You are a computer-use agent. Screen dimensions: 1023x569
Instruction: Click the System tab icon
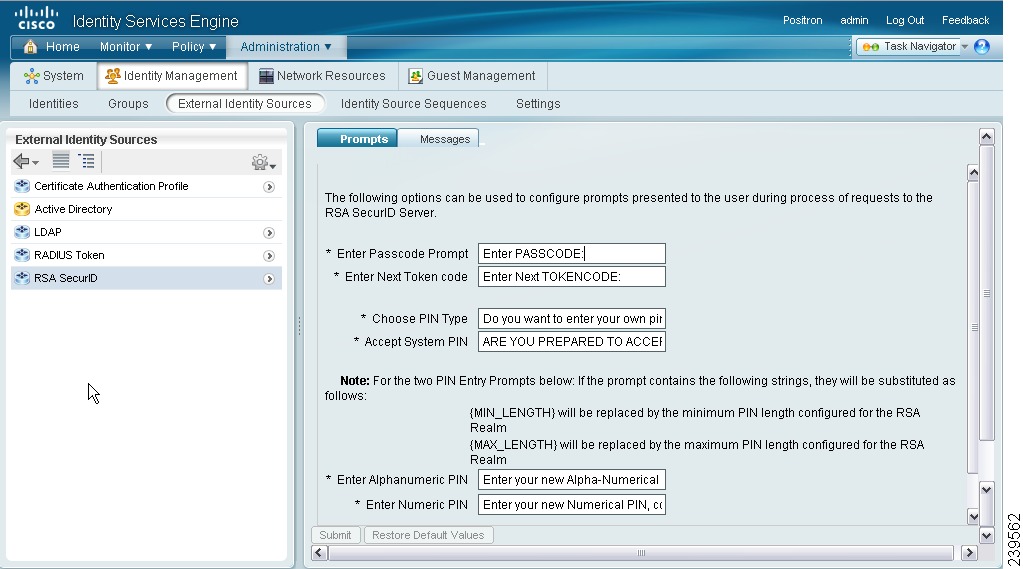pyautogui.click(x=31, y=76)
